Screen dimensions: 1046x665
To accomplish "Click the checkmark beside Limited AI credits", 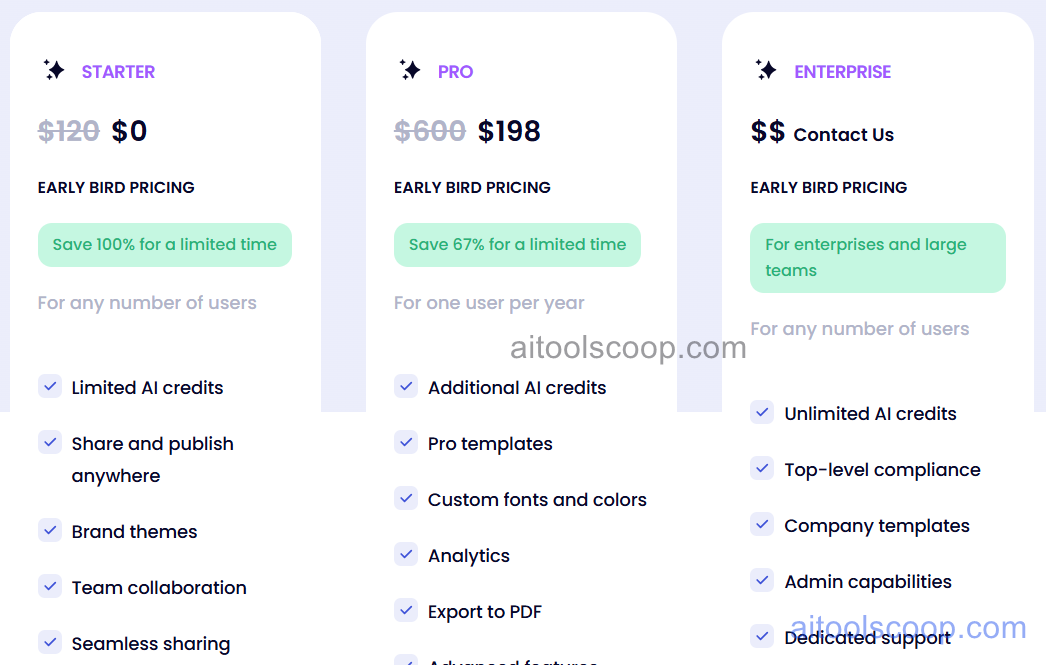I will [x=50, y=386].
